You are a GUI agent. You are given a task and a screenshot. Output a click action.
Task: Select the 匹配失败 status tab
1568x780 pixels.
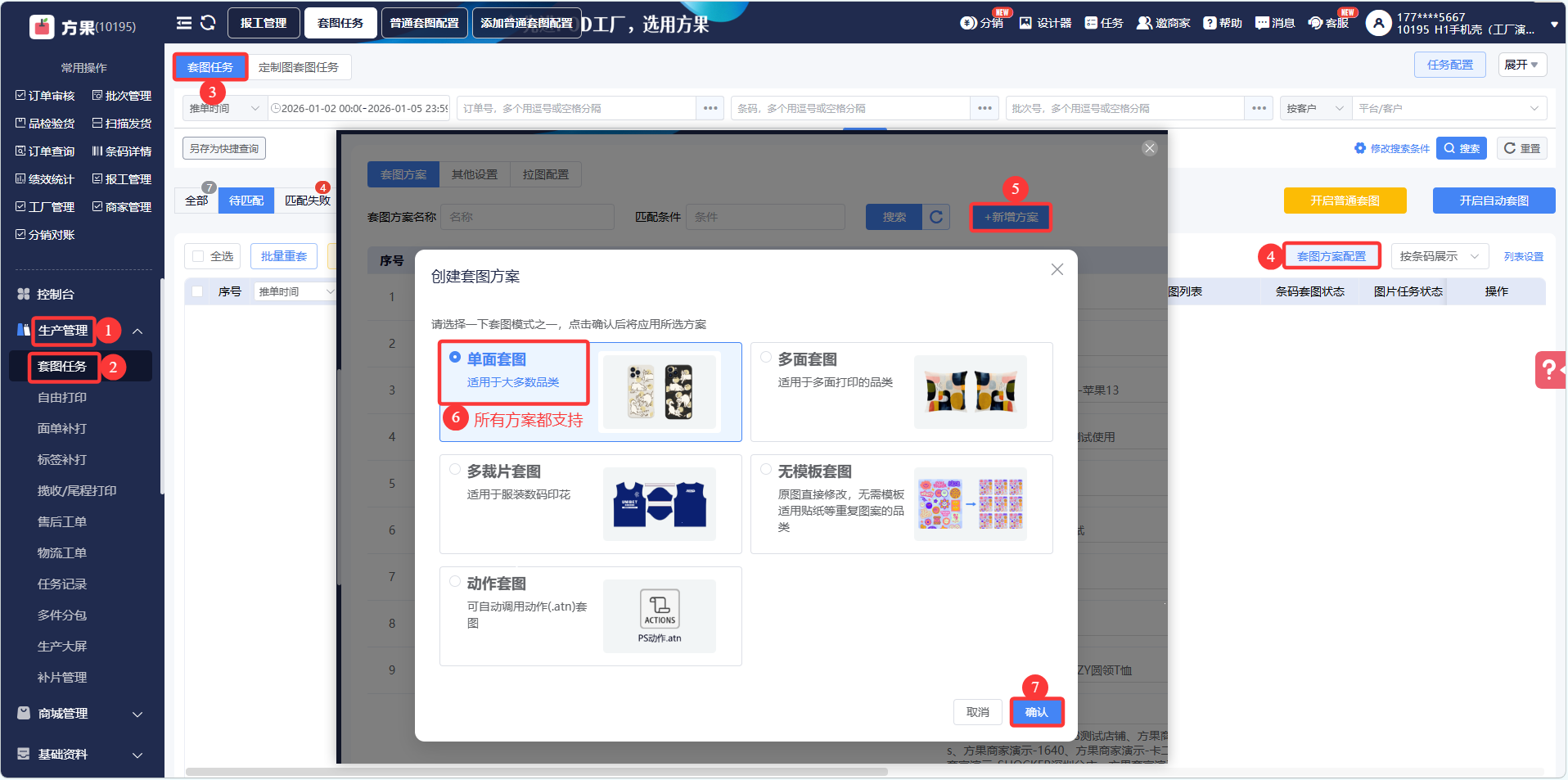pos(308,201)
